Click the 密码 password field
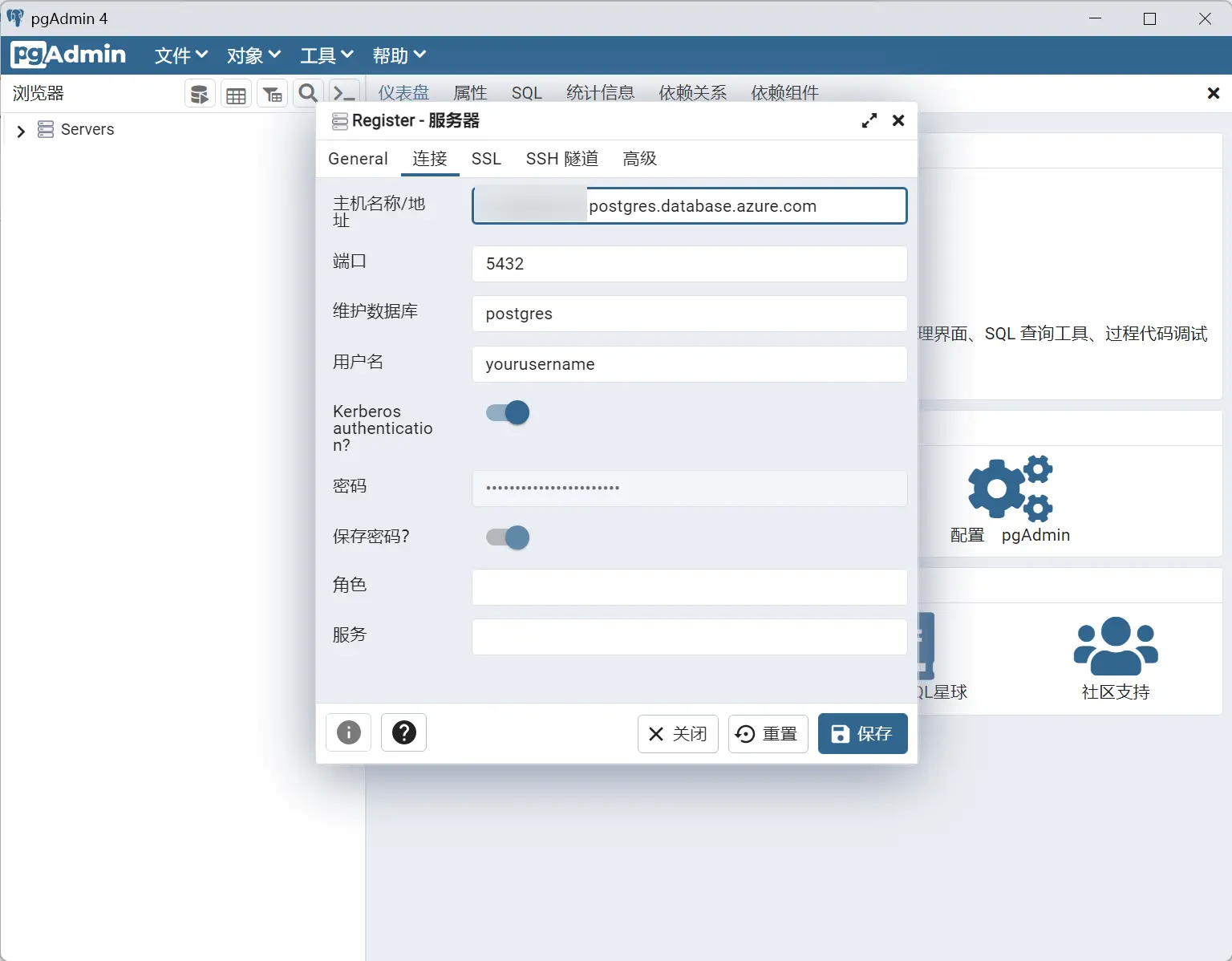Viewport: 1232px width, 961px height. (690, 488)
